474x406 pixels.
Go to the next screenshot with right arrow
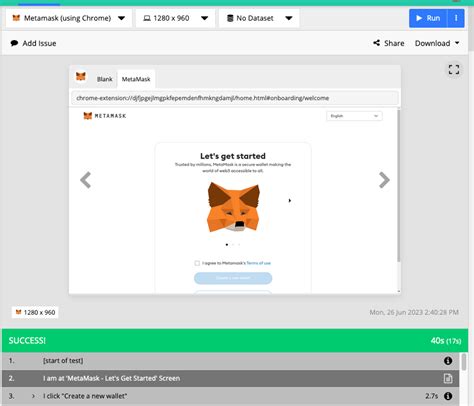[x=384, y=180]
